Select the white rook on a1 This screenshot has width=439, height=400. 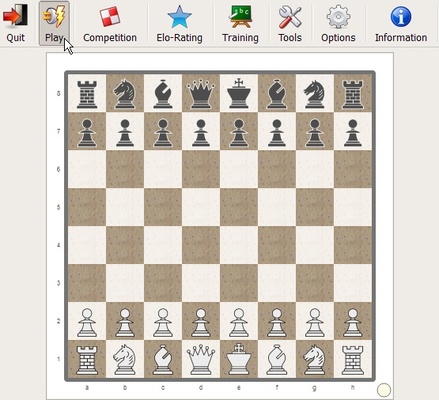[x=87, y=359]
